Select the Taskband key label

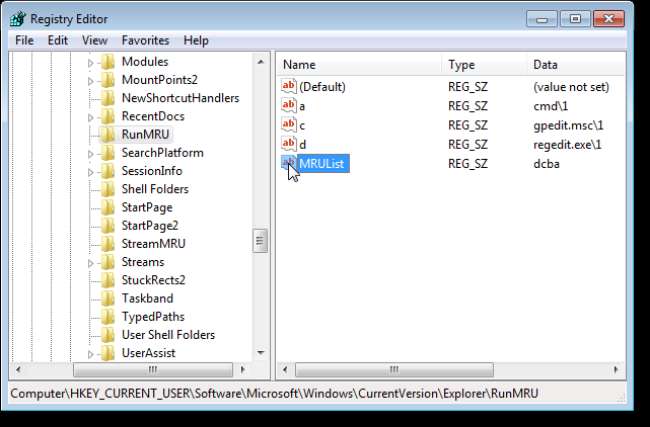147,298
